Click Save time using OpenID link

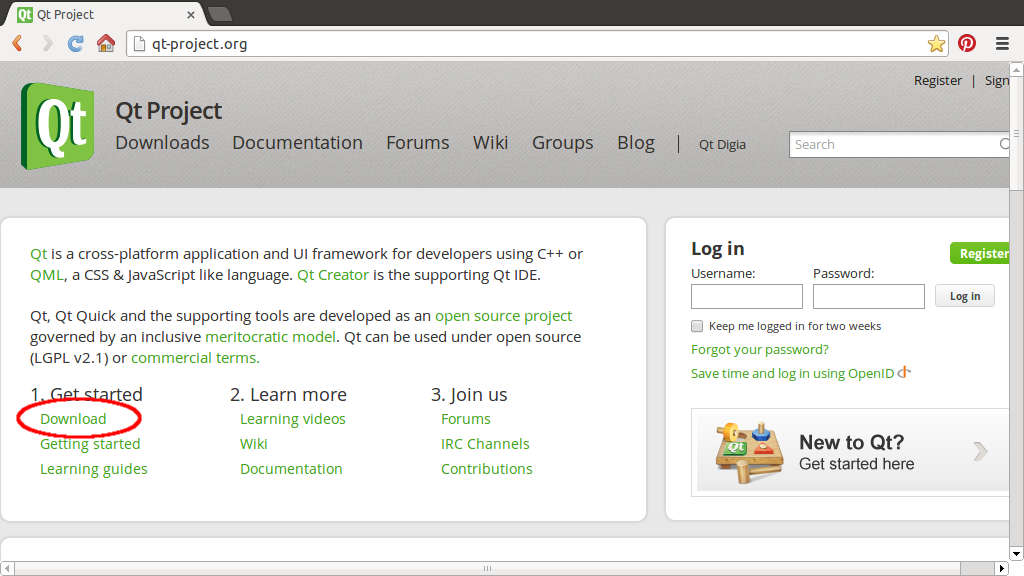click(x=792, y=374)
